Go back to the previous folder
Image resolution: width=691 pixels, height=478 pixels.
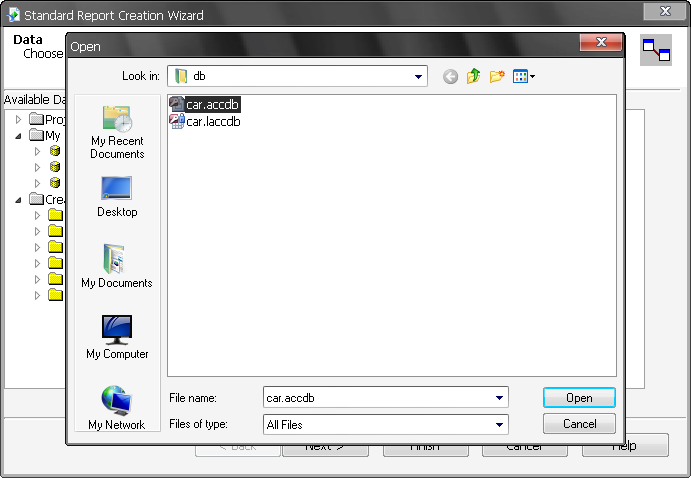(450, 77)
